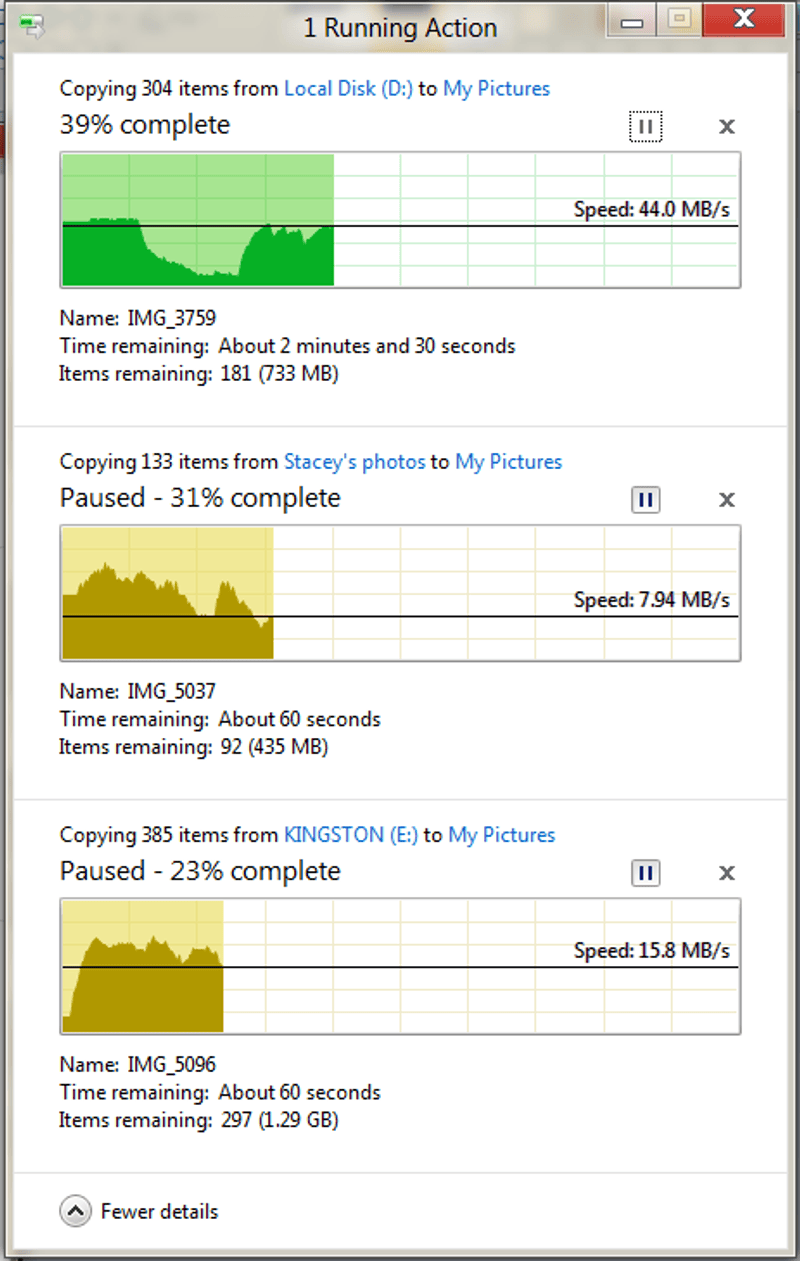Open My Pictures destination in first copy

[x=496, y=88]
